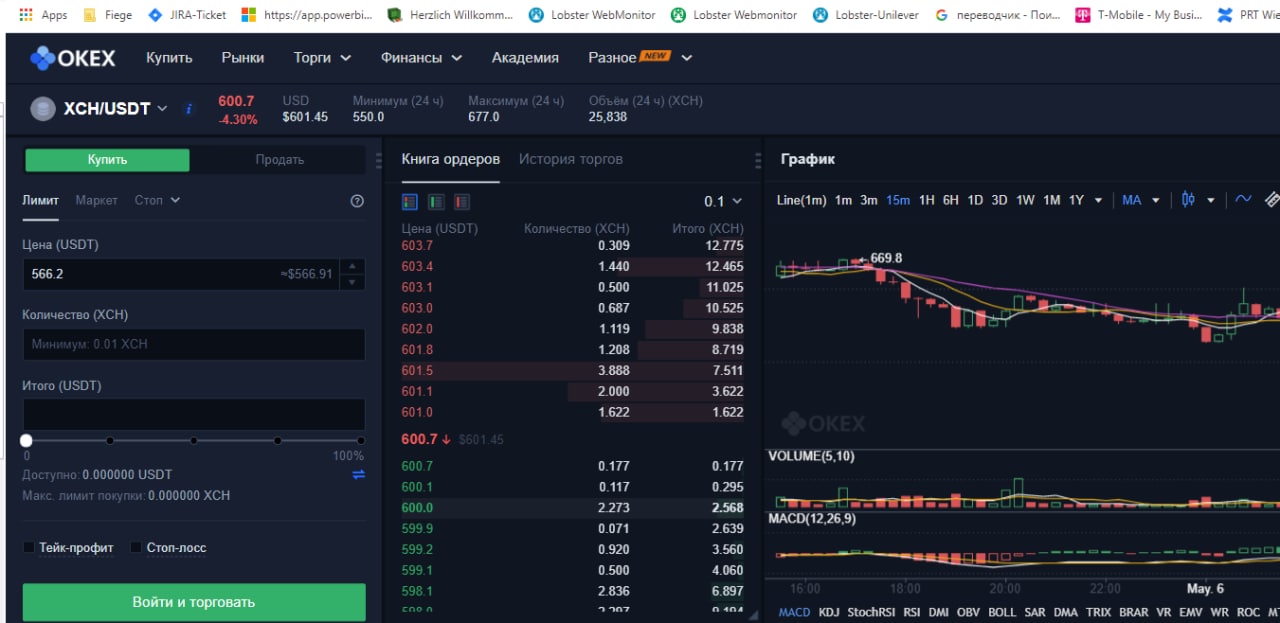
Task: Open the order form help question-mark icon
Action: tap(357, 200)
